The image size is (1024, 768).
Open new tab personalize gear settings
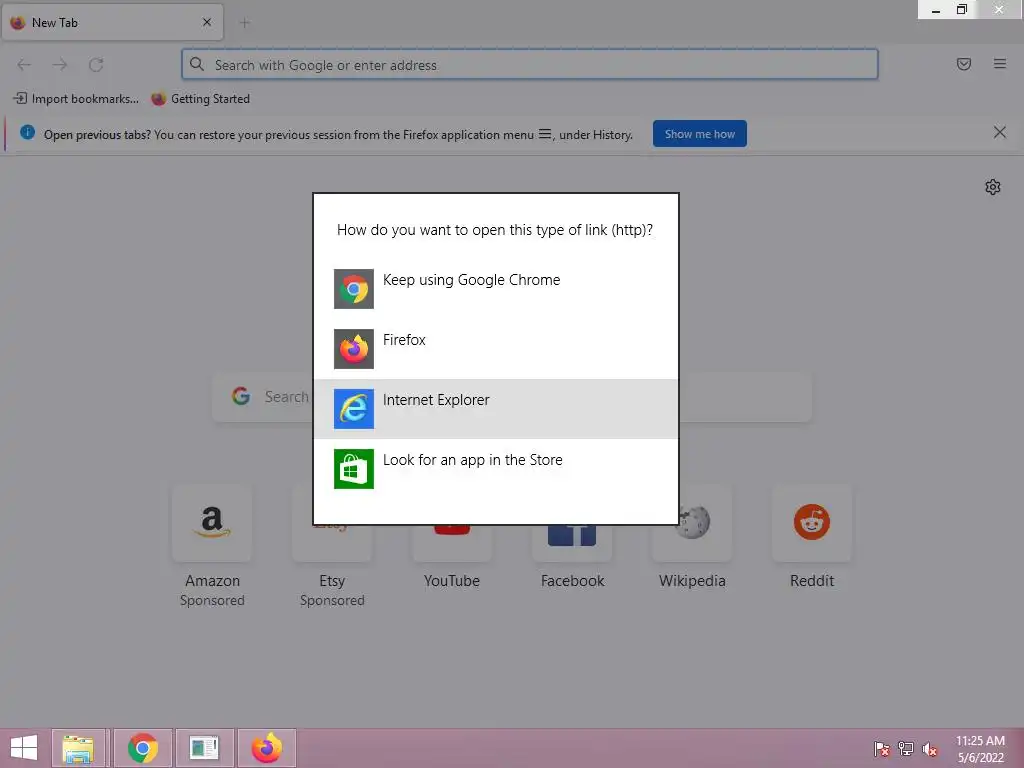[993, 187]
